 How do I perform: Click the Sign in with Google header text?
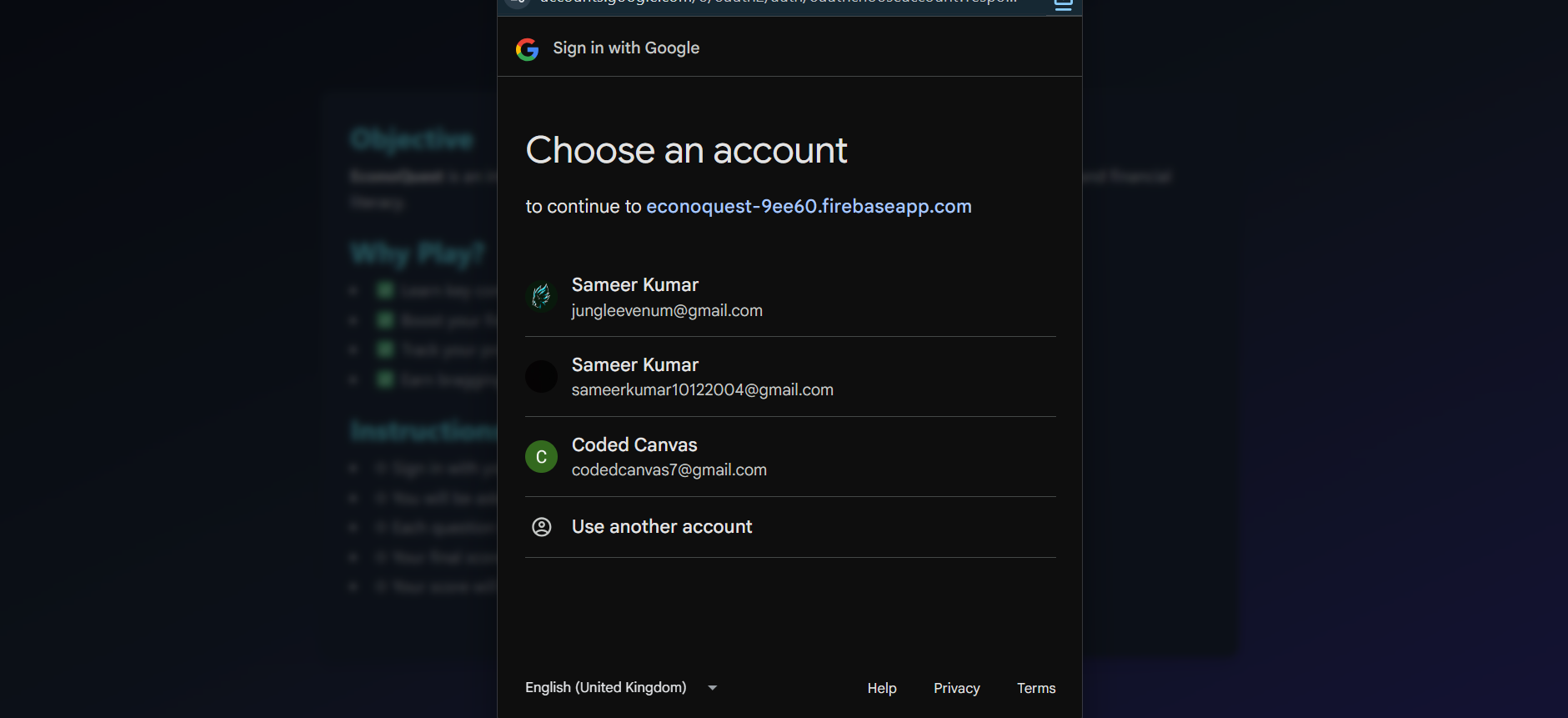pos(626,48)
